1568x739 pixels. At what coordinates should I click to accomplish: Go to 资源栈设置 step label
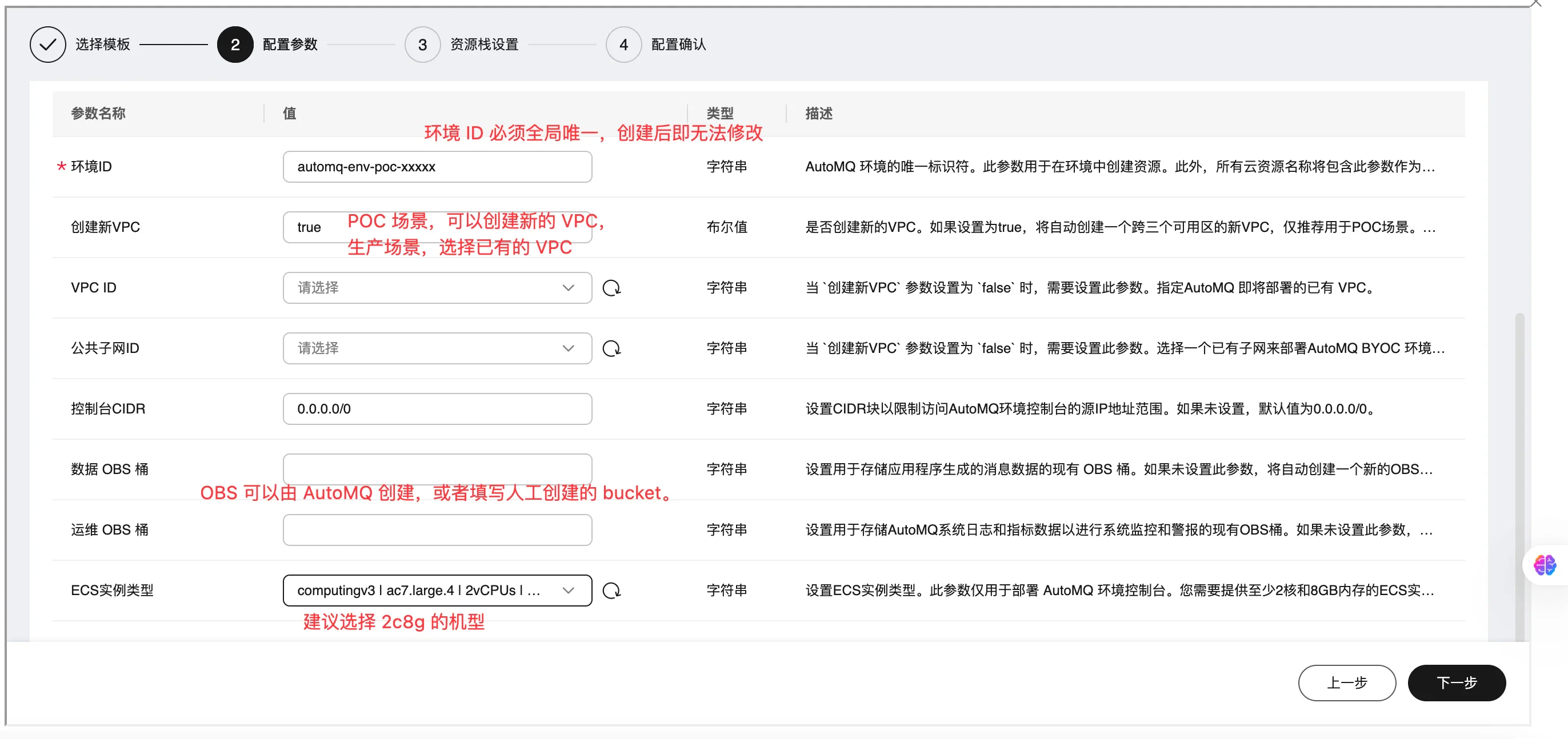pos(484,45)
